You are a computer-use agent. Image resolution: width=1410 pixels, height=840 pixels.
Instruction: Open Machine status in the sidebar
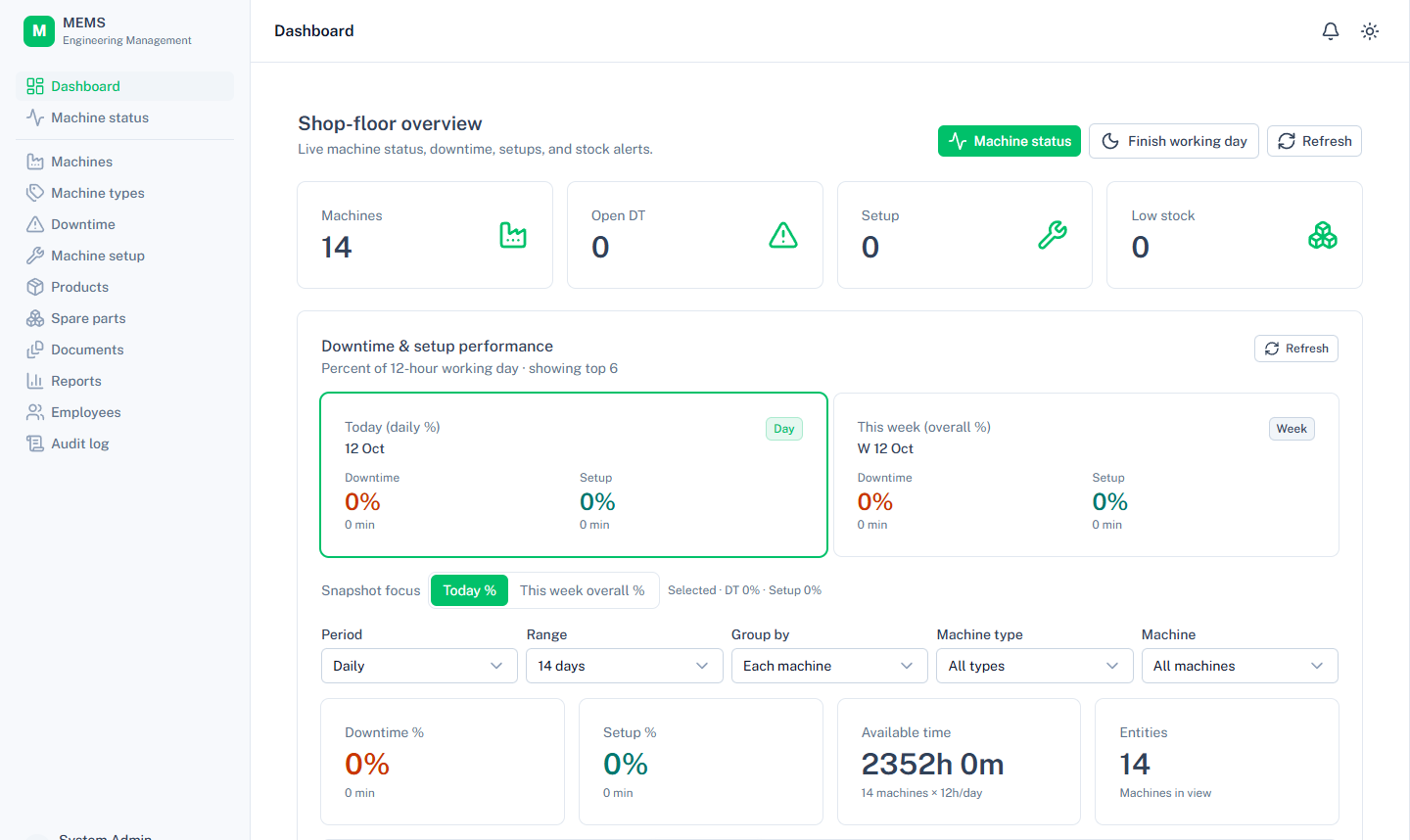[x=125, y=117]
